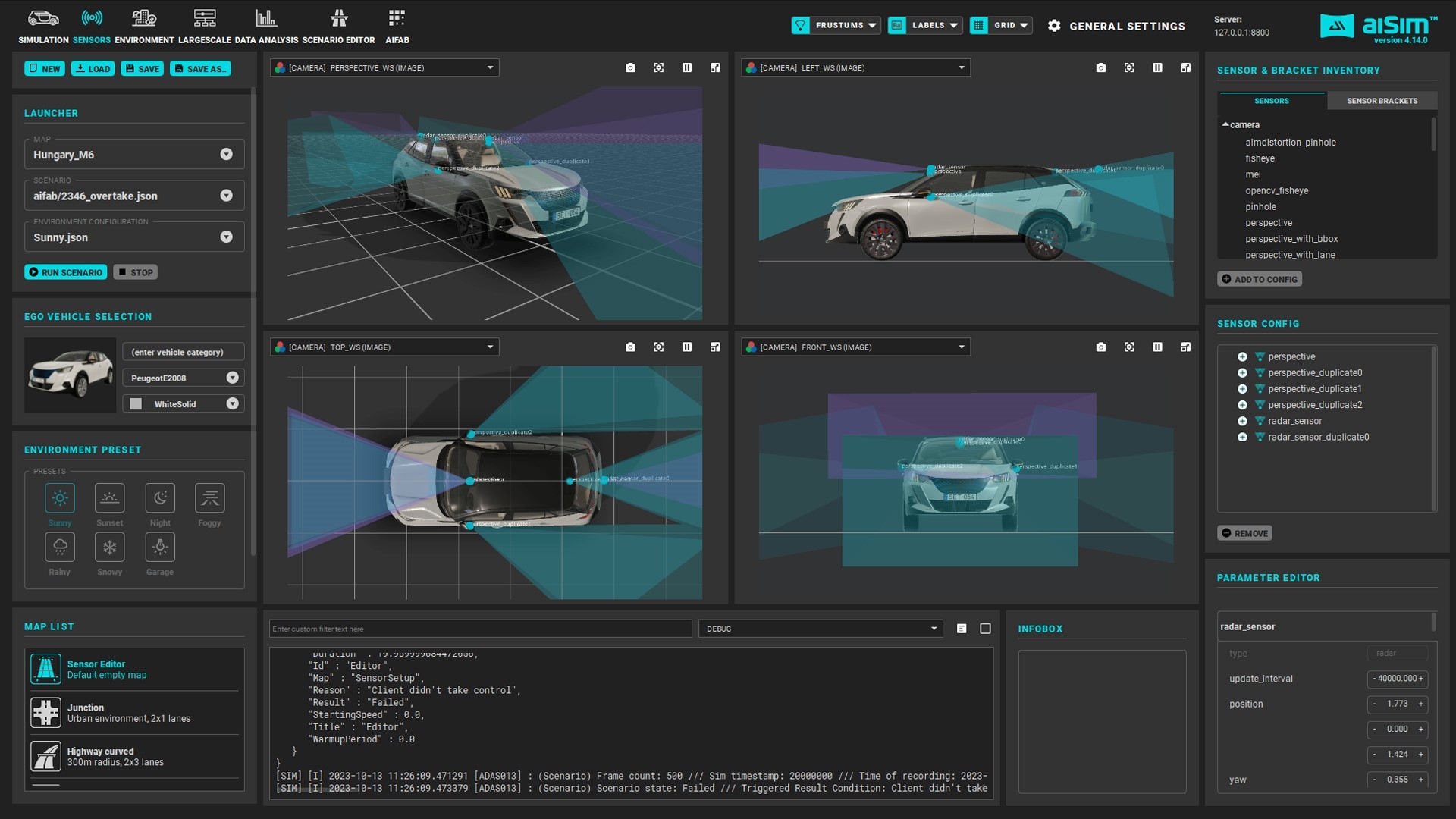Screen dimensions: 1456x819
Task: Switch to the Sensor Brackets tab
Action: coord(1382,101)
